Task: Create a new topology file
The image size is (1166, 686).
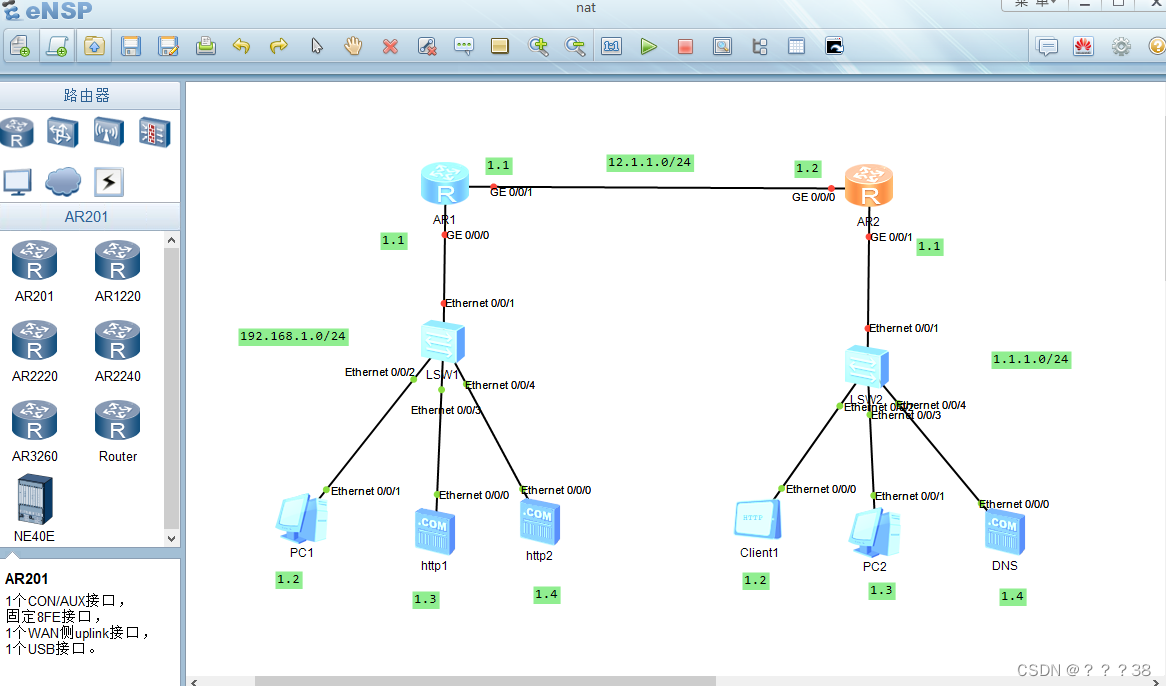Action: coord(20,47)
